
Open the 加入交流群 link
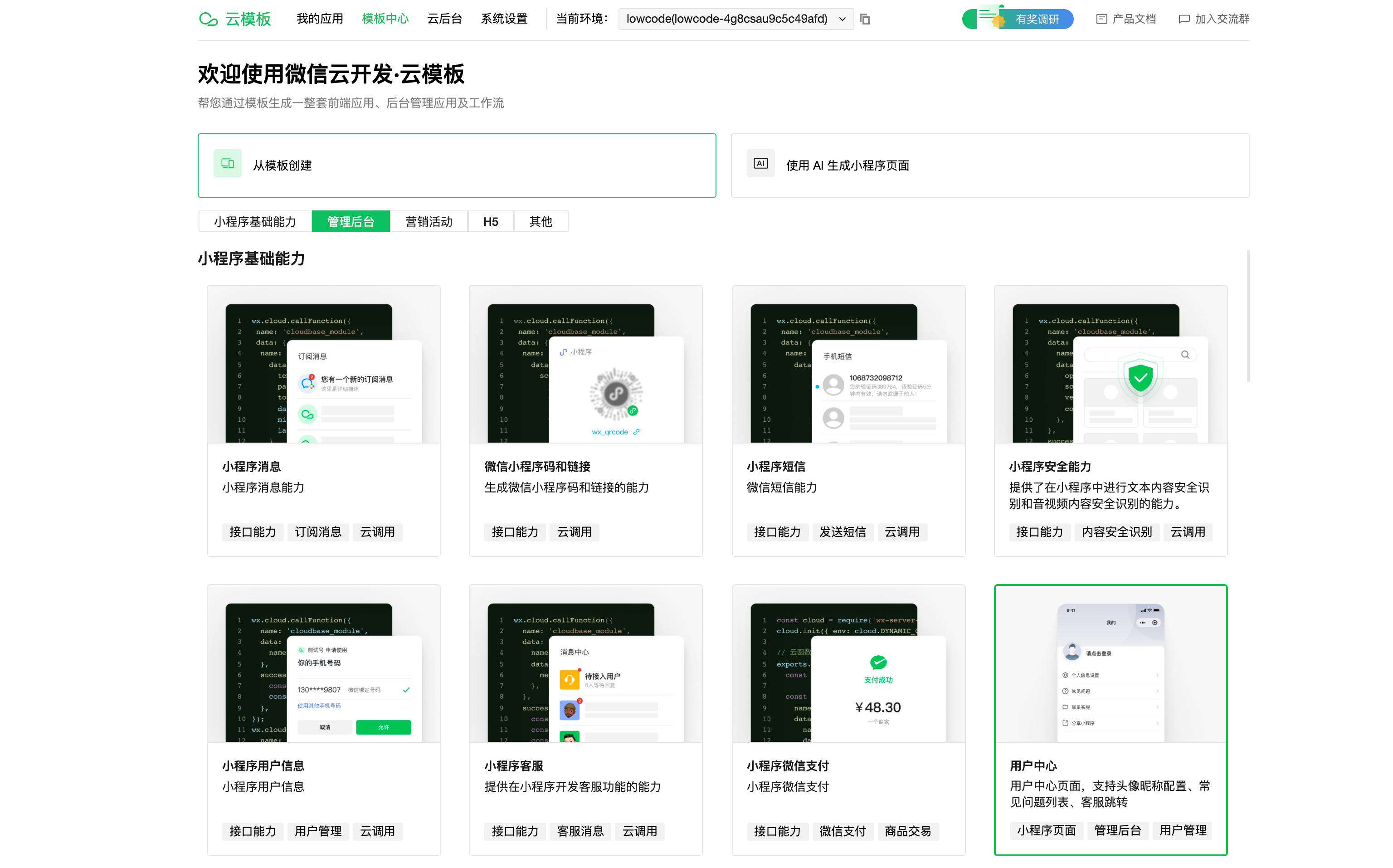(x=1213, y=19)
